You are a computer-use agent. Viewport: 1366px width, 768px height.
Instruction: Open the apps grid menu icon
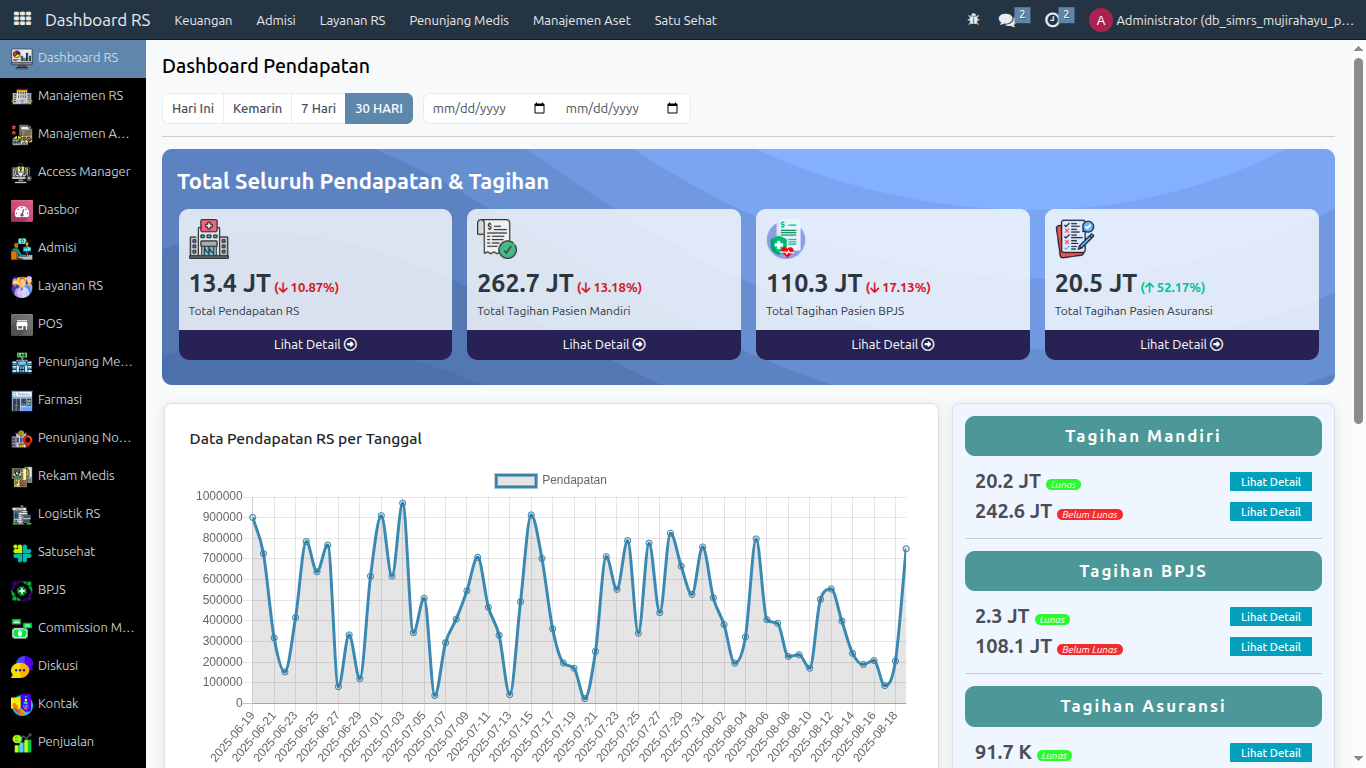[x=22, y=19]
